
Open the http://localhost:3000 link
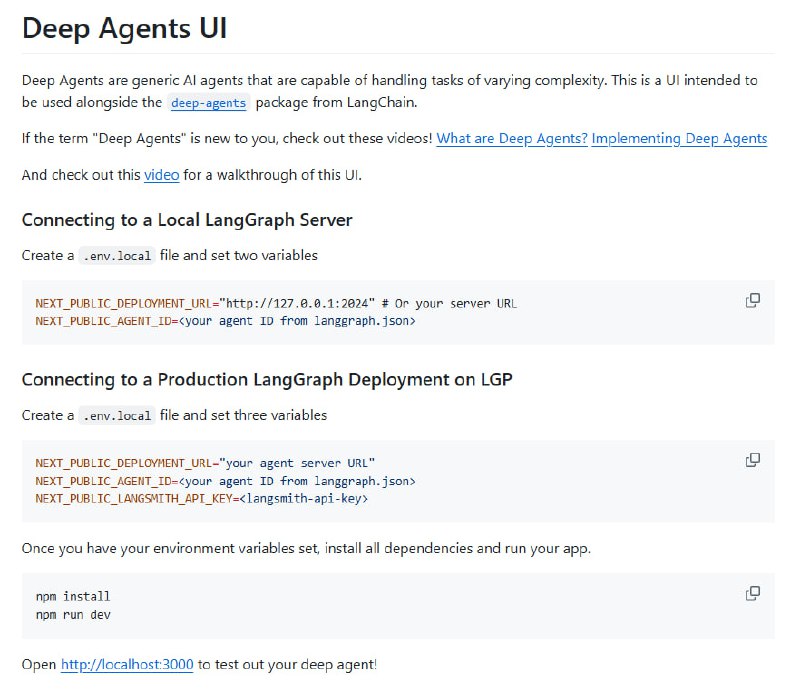125,663
